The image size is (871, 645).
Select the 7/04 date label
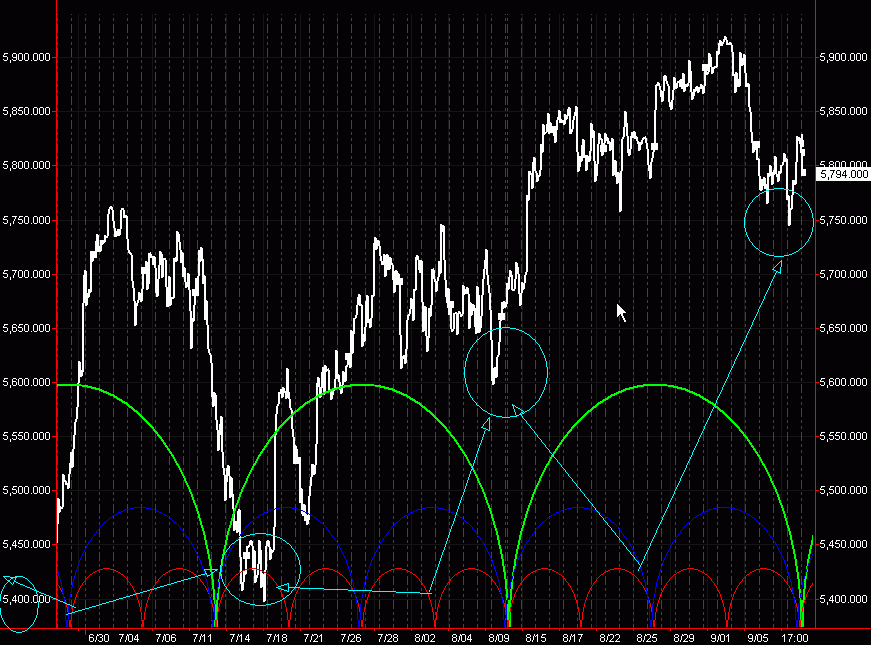129,638
